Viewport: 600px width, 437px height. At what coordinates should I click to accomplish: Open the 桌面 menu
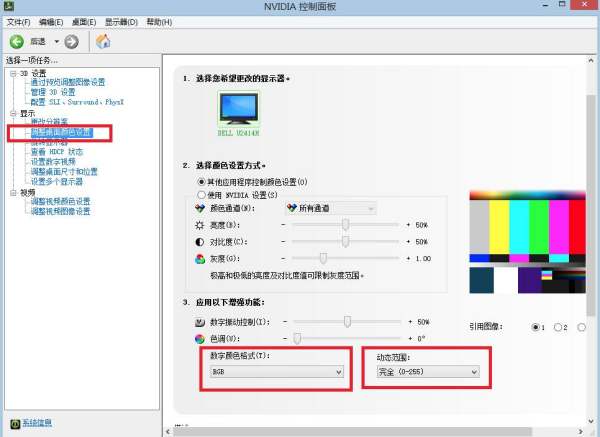84,22
